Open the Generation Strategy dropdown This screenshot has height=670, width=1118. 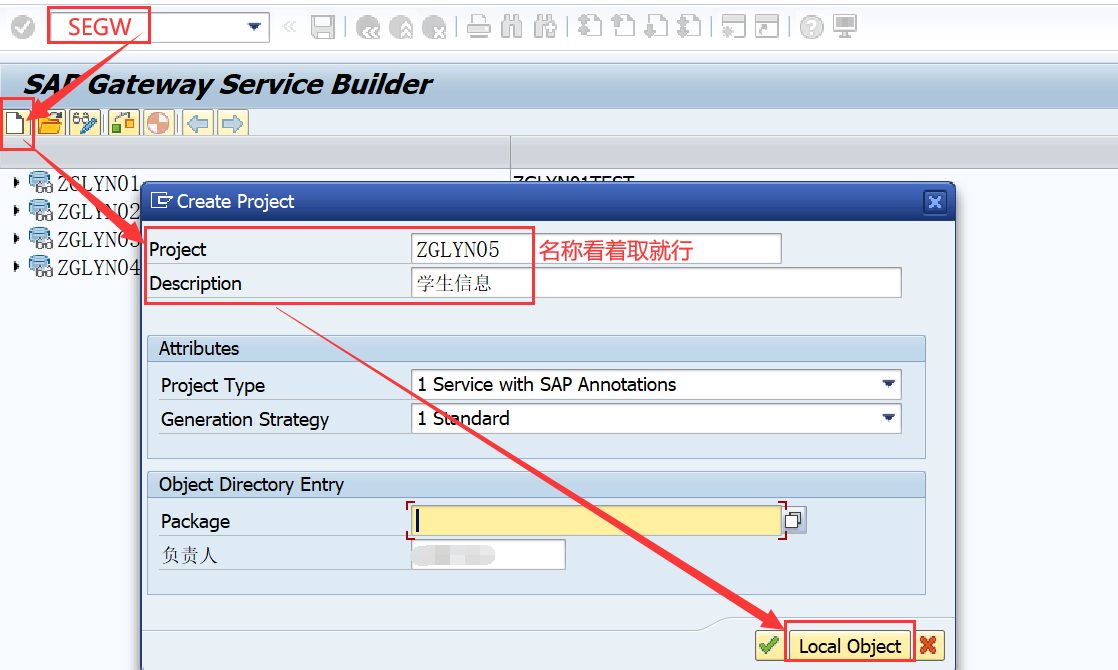coord(888,418)
